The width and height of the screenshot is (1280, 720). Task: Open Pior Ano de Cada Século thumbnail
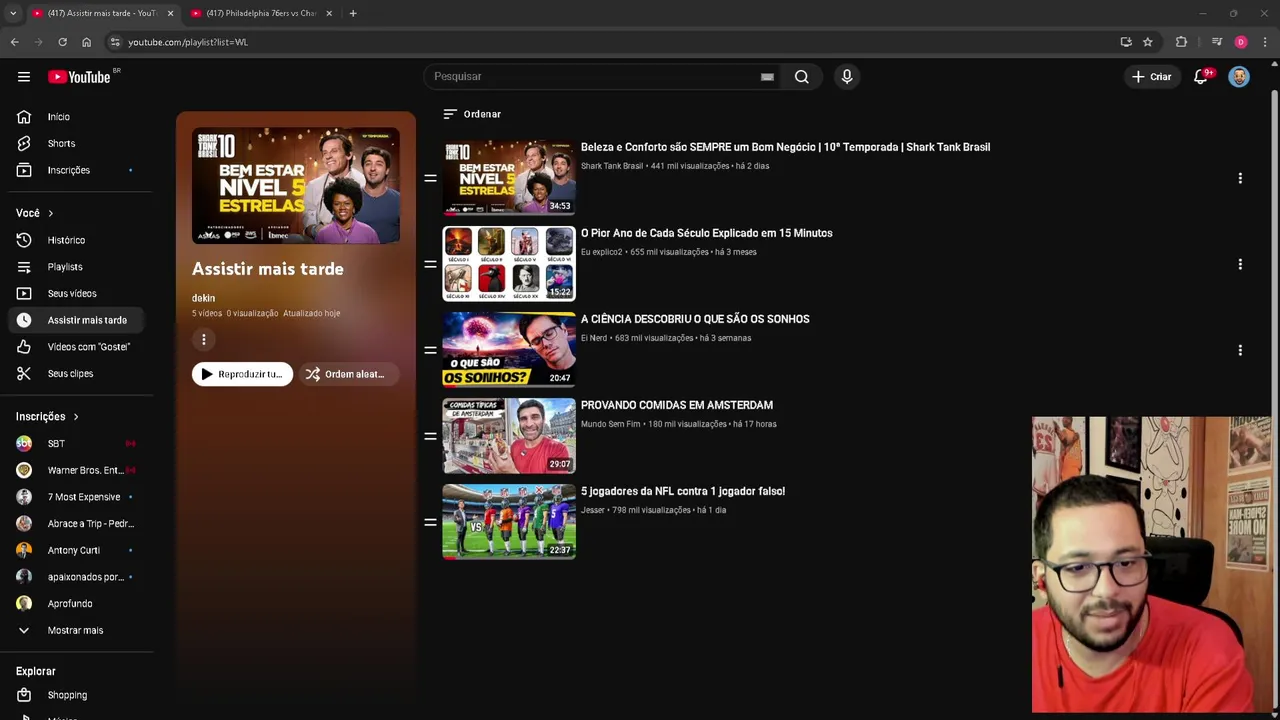(x=509, y=263)
